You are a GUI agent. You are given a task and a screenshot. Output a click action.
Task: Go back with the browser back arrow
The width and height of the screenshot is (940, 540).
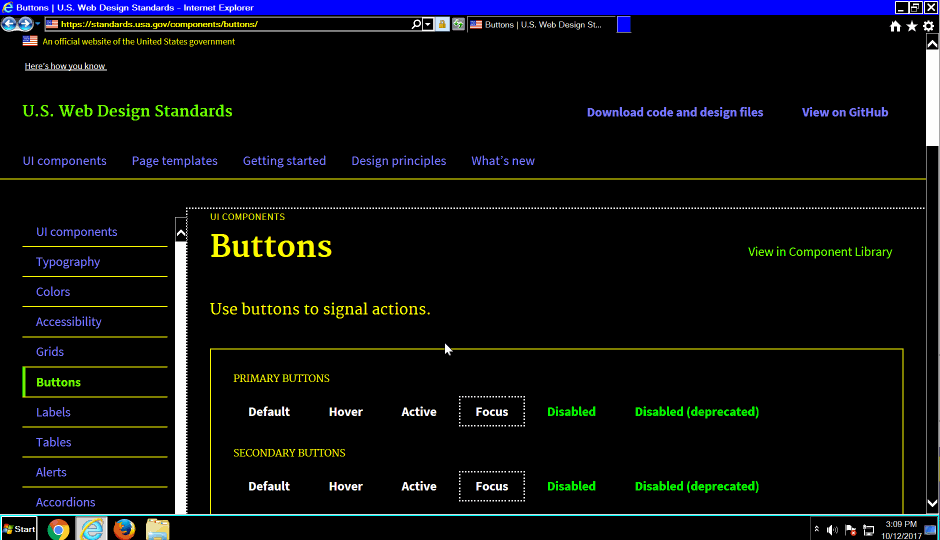click(8, 24)
